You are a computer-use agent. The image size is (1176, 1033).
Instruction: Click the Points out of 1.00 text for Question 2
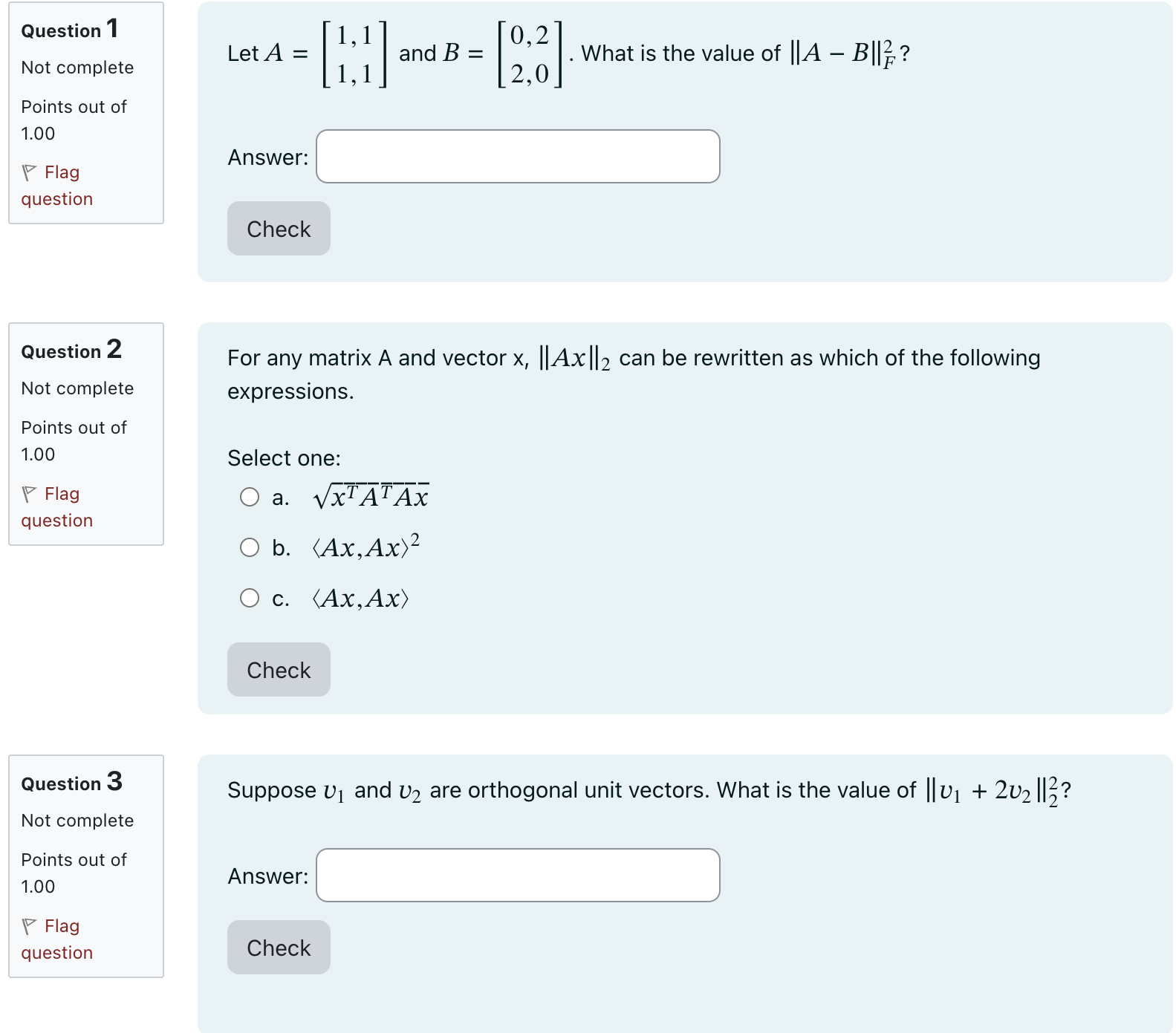click(x=74, y=440)
